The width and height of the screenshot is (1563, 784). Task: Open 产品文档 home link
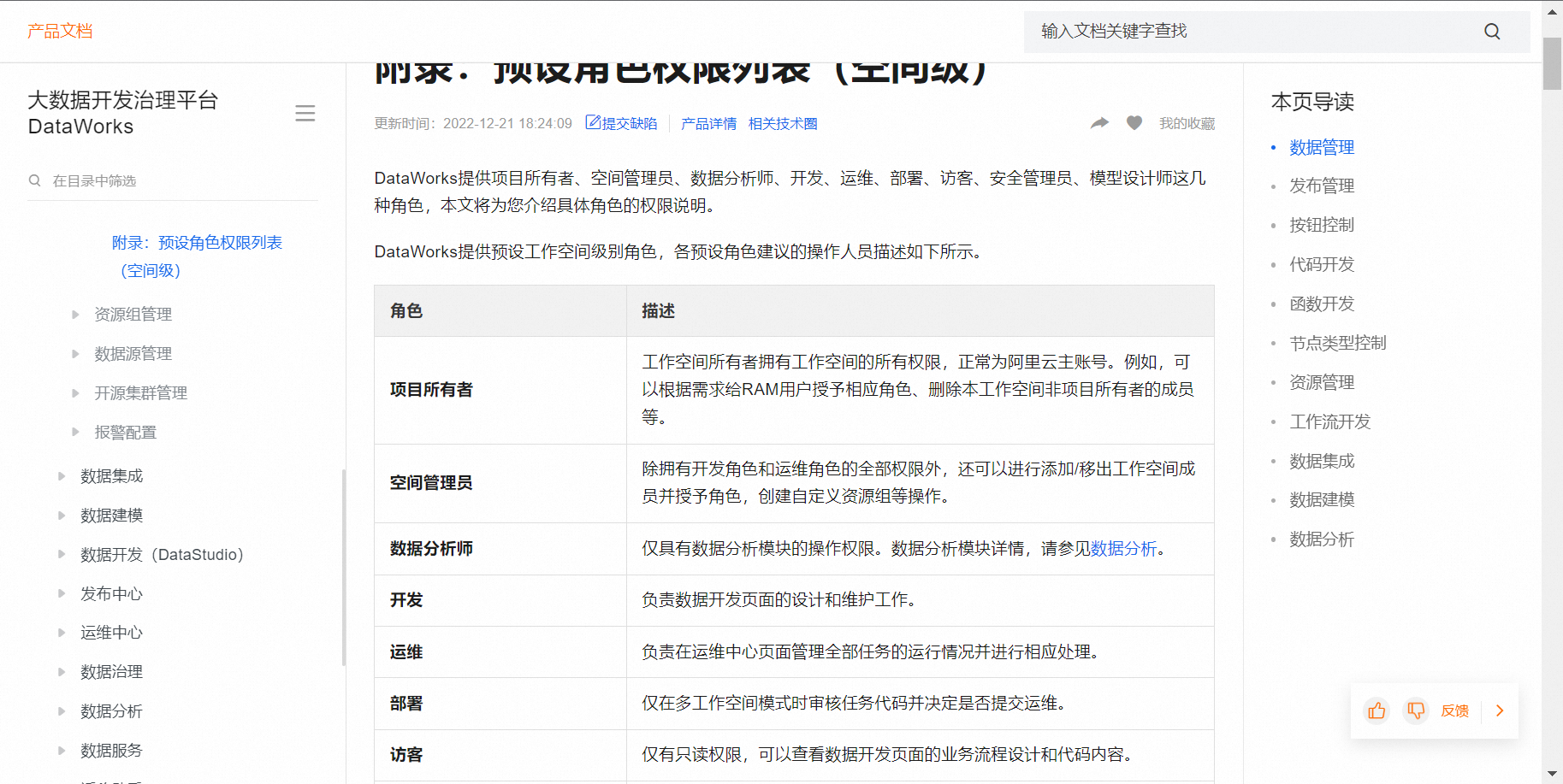pyautogui.click(x=60, y=31)
